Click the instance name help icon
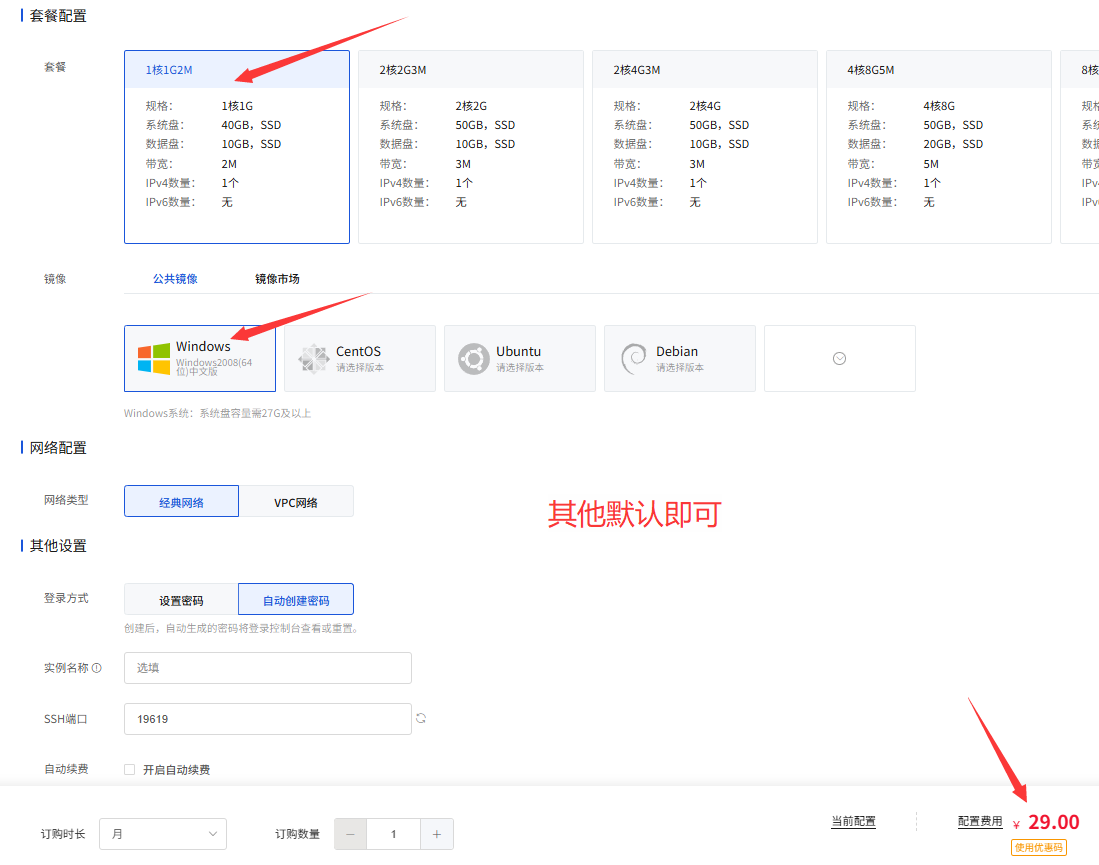 [x=97, y=668]
